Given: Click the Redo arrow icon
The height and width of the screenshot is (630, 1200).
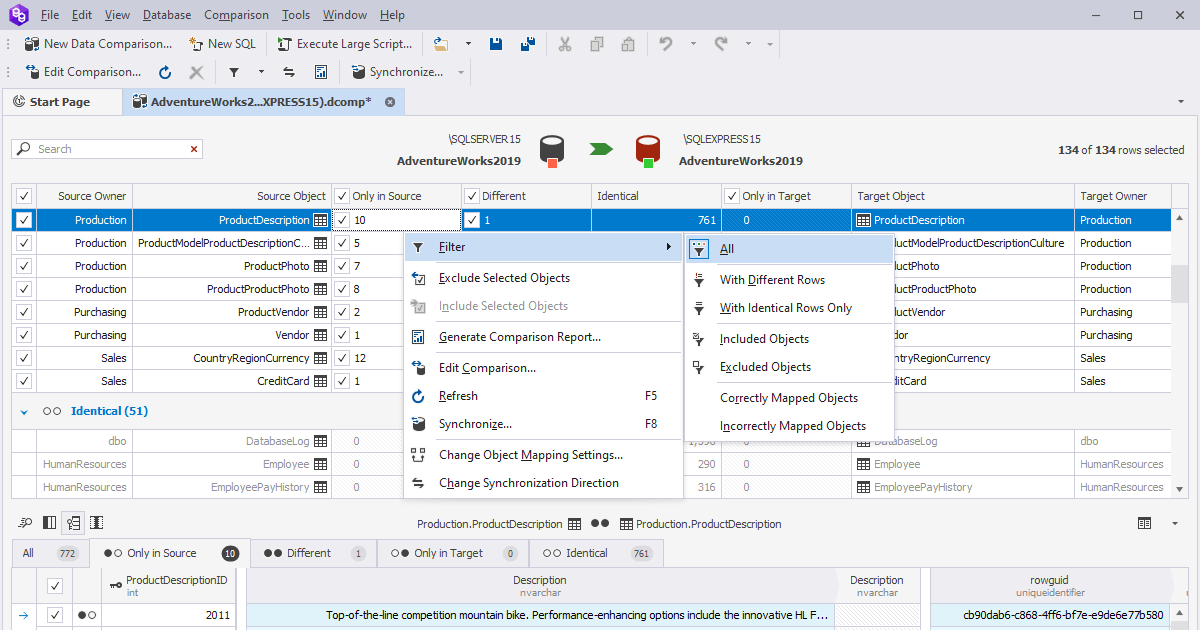Looking at the screenshot, I should click(x=721, y=44).
